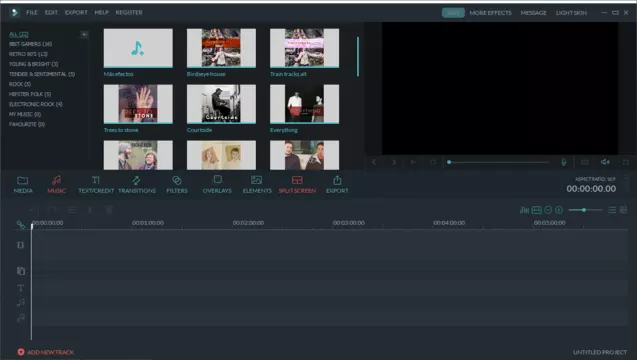Screen dimensions: 637x360
Task: Click the voiceover microphone icon under preview
Action: pyautogui.click(x=563, y=162)
